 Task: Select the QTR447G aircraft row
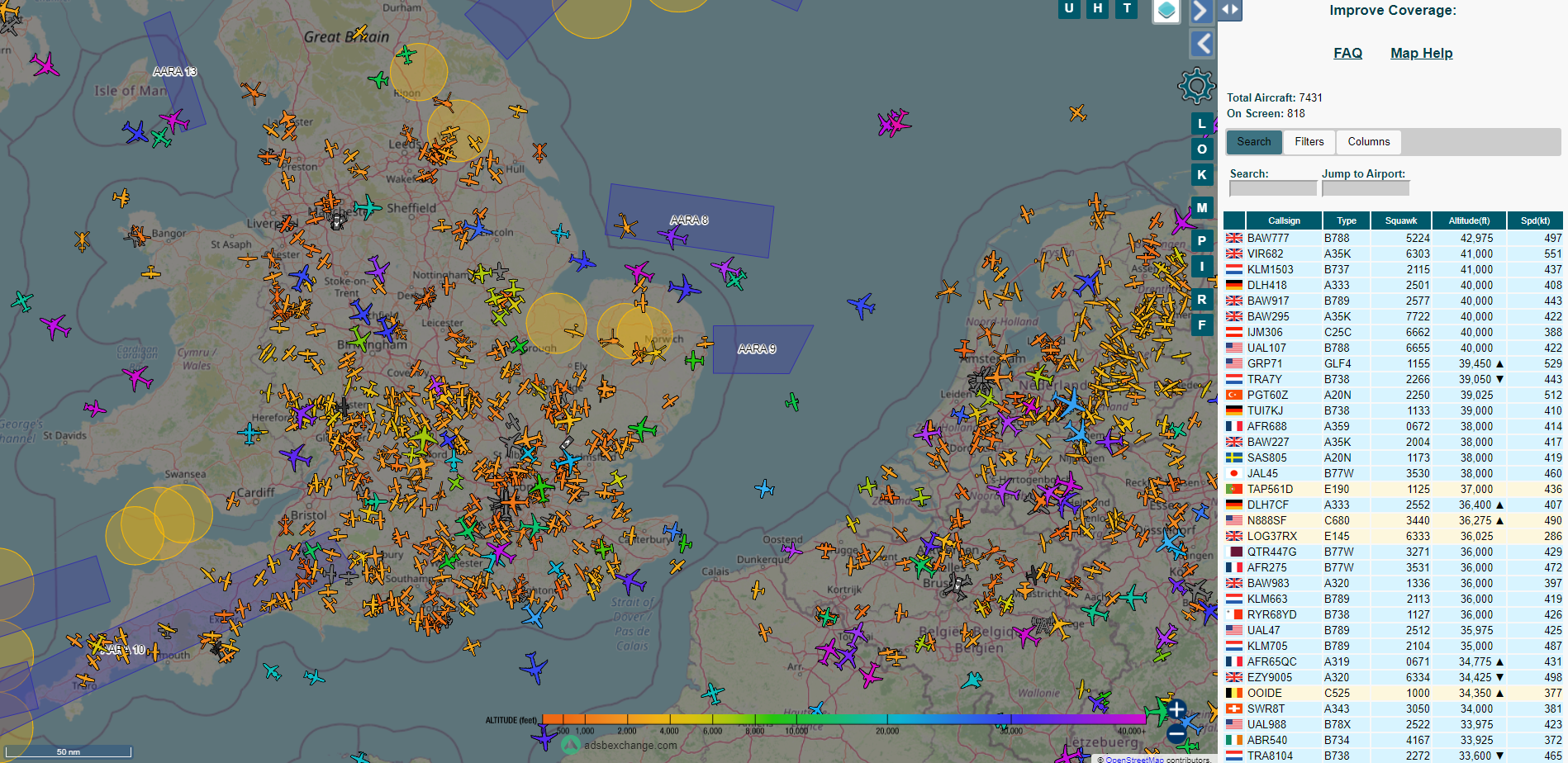pyautogui.click(x=1393, y=552)
